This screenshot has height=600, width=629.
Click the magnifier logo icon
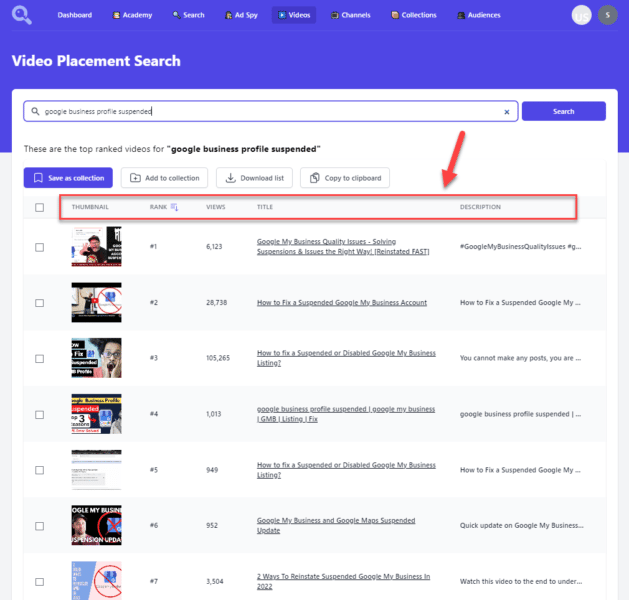pos(20,15)
